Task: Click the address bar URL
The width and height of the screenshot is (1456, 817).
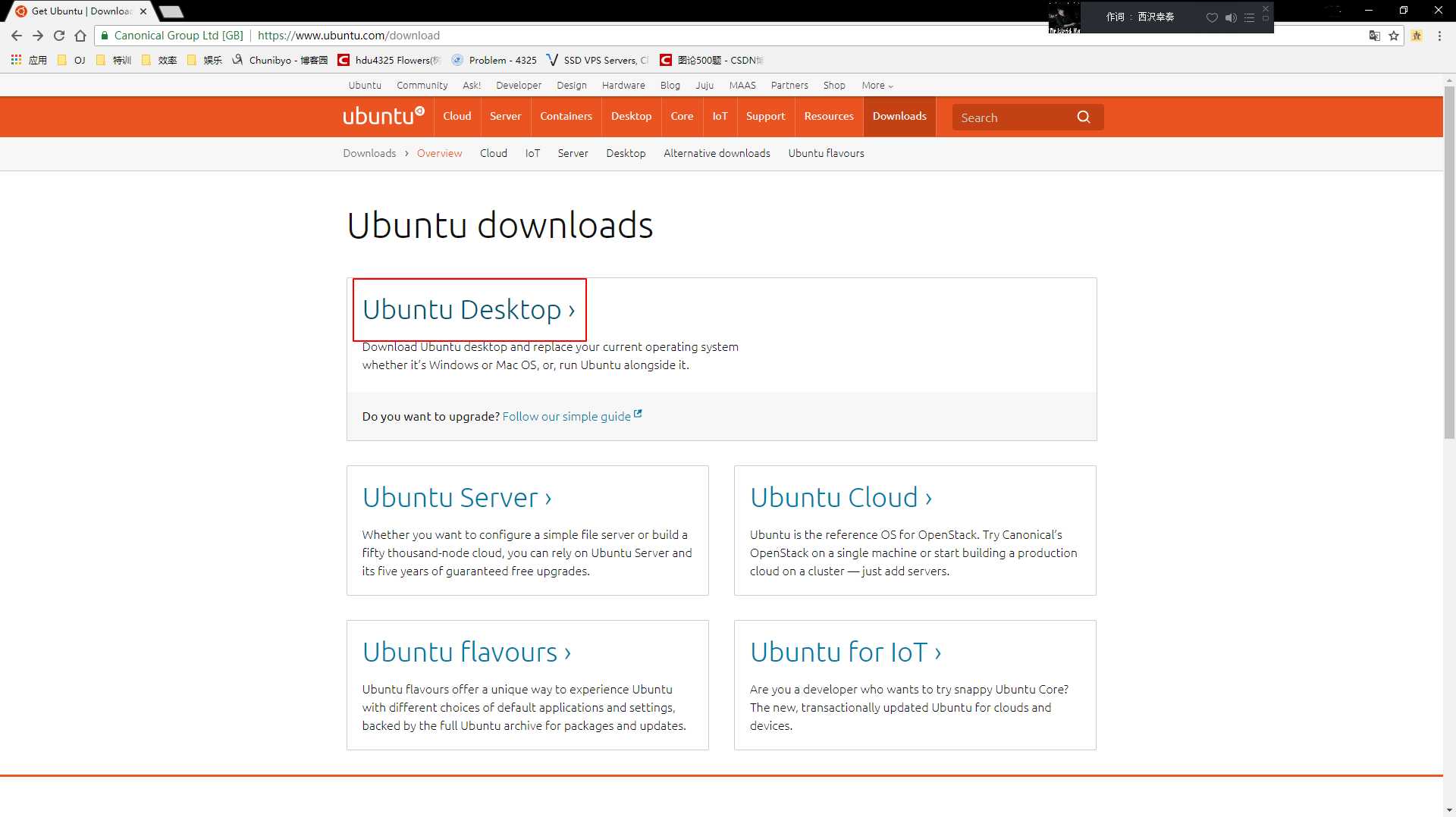Action: tap(349, 36)
